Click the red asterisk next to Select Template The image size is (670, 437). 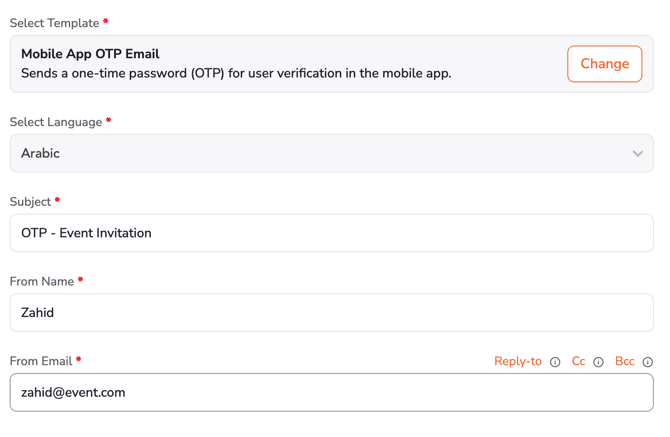pos(106,22)
